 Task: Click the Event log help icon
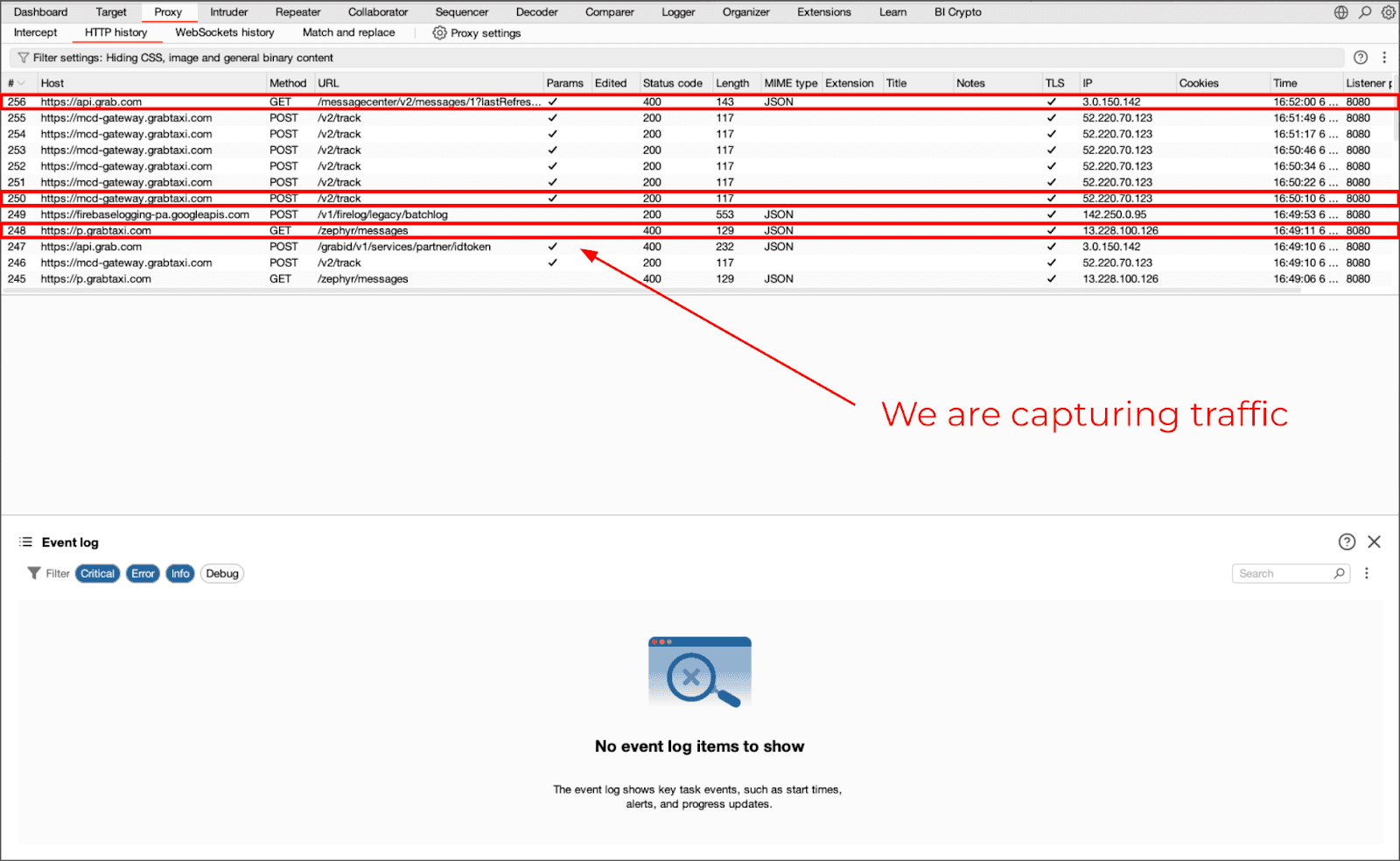1346,542
